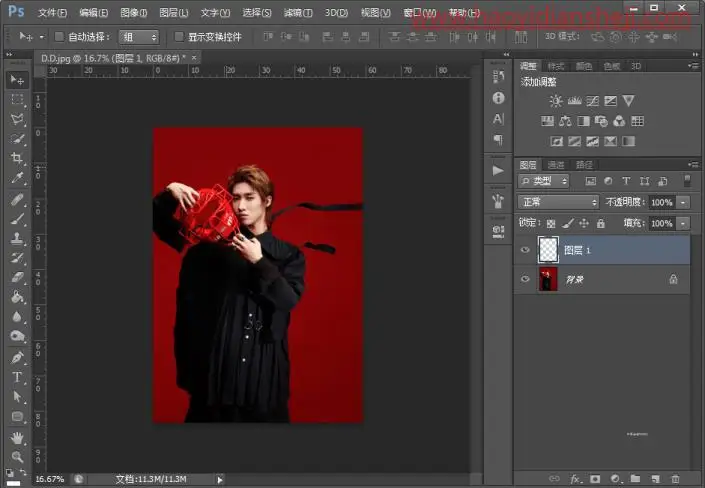This screenshot has width=705, height=488.
Task: Select the Pen tool
Action: click(17, 358)
